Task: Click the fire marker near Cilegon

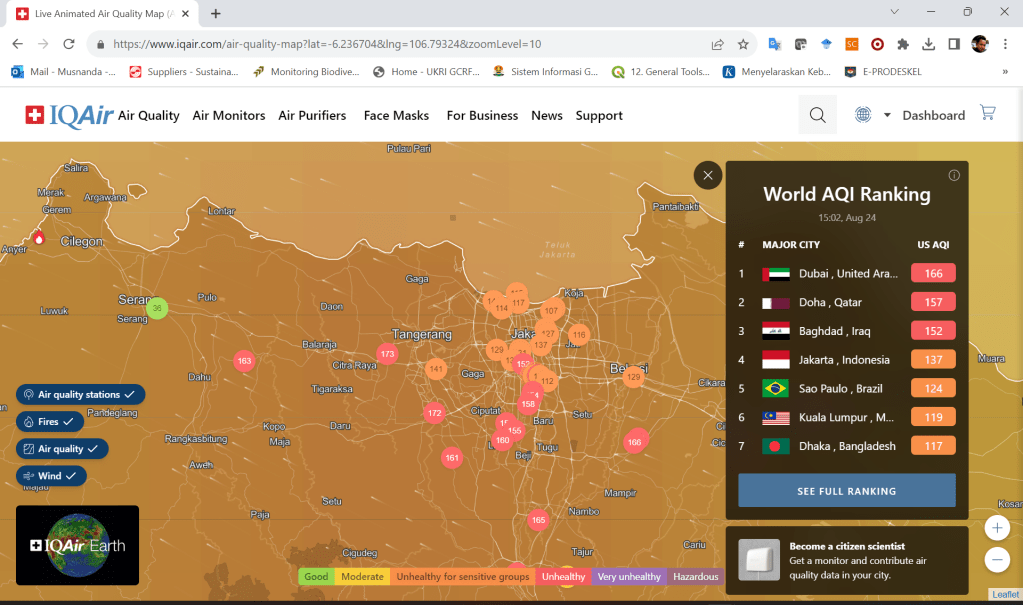Action: click(39, 238)
